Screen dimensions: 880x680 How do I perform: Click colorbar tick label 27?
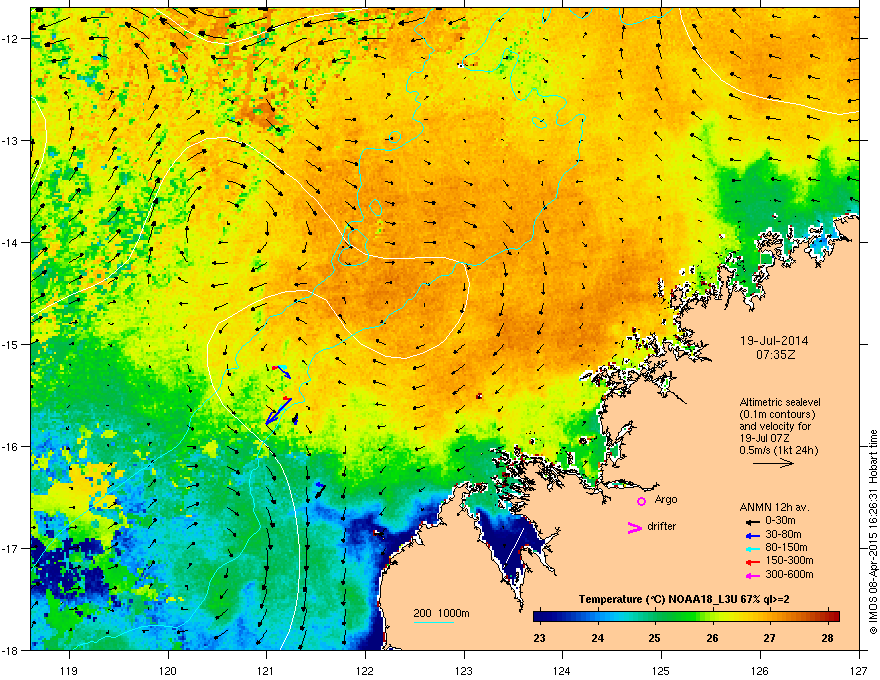(769, 638)
